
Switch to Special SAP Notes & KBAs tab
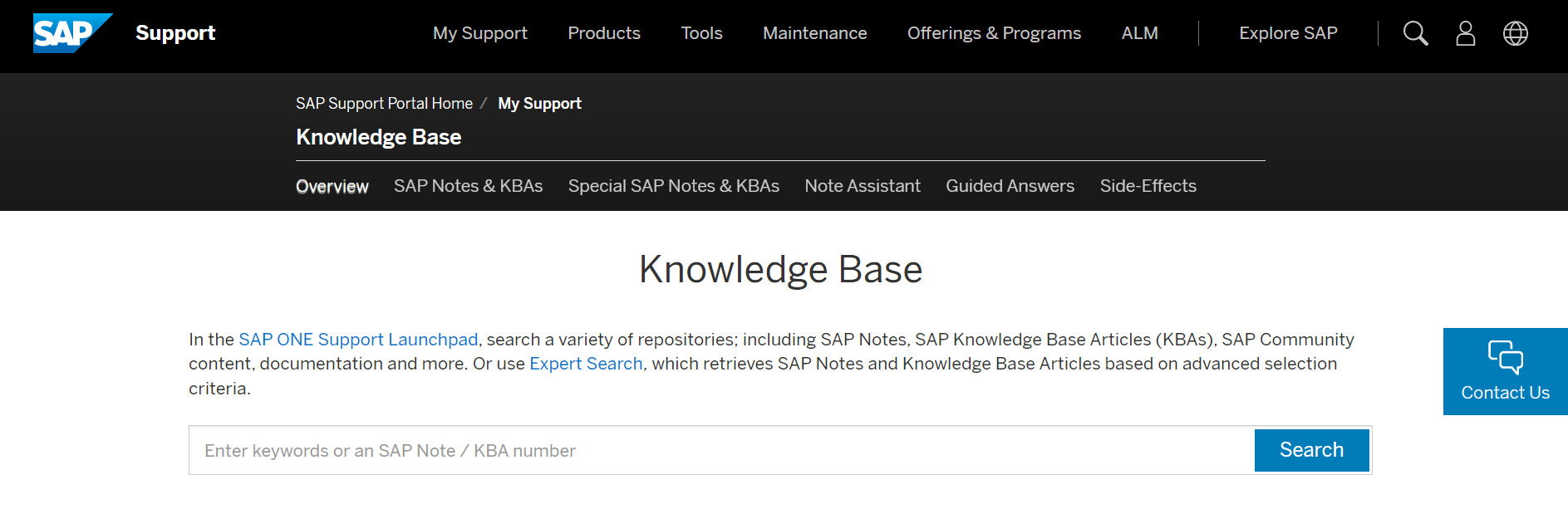click(674, 186)
